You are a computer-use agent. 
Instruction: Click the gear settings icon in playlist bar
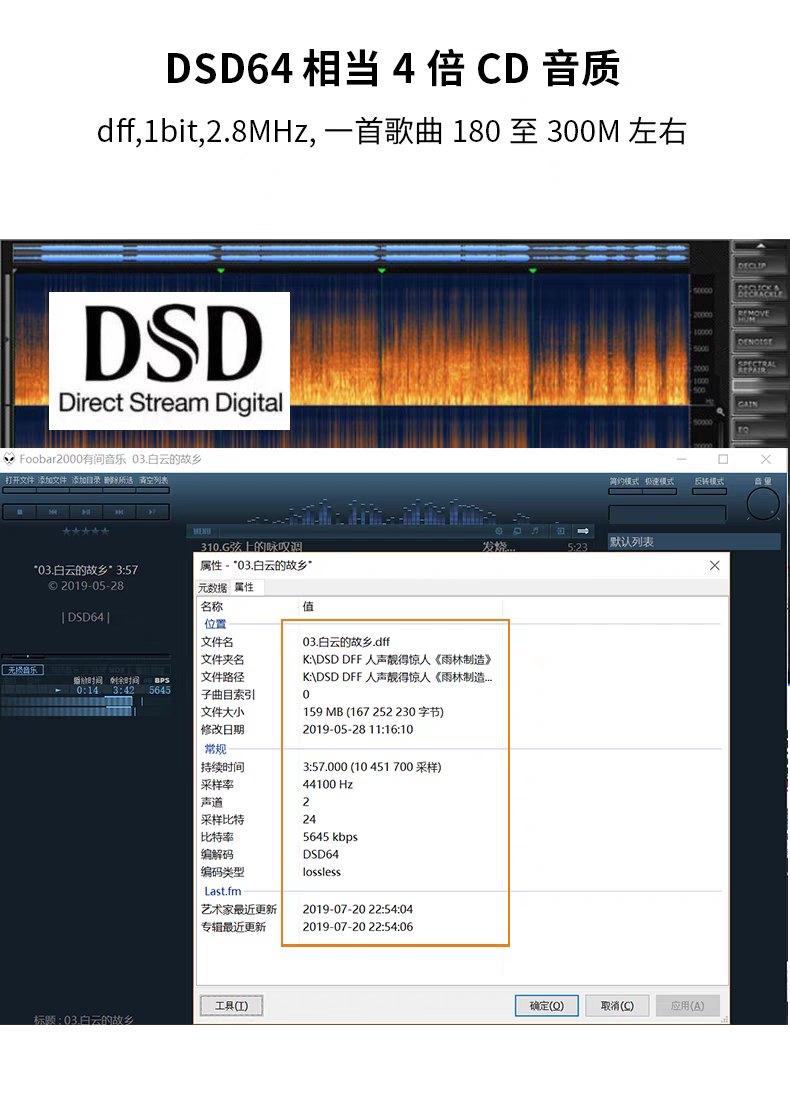499,531
